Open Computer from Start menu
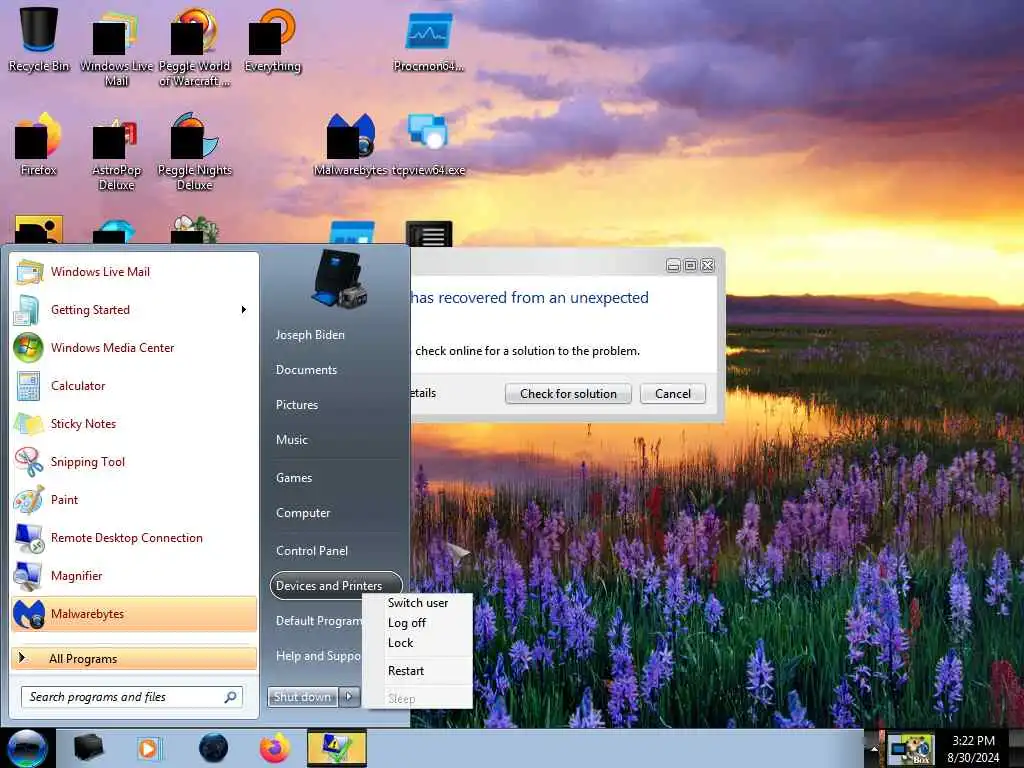 click(303, 513)
